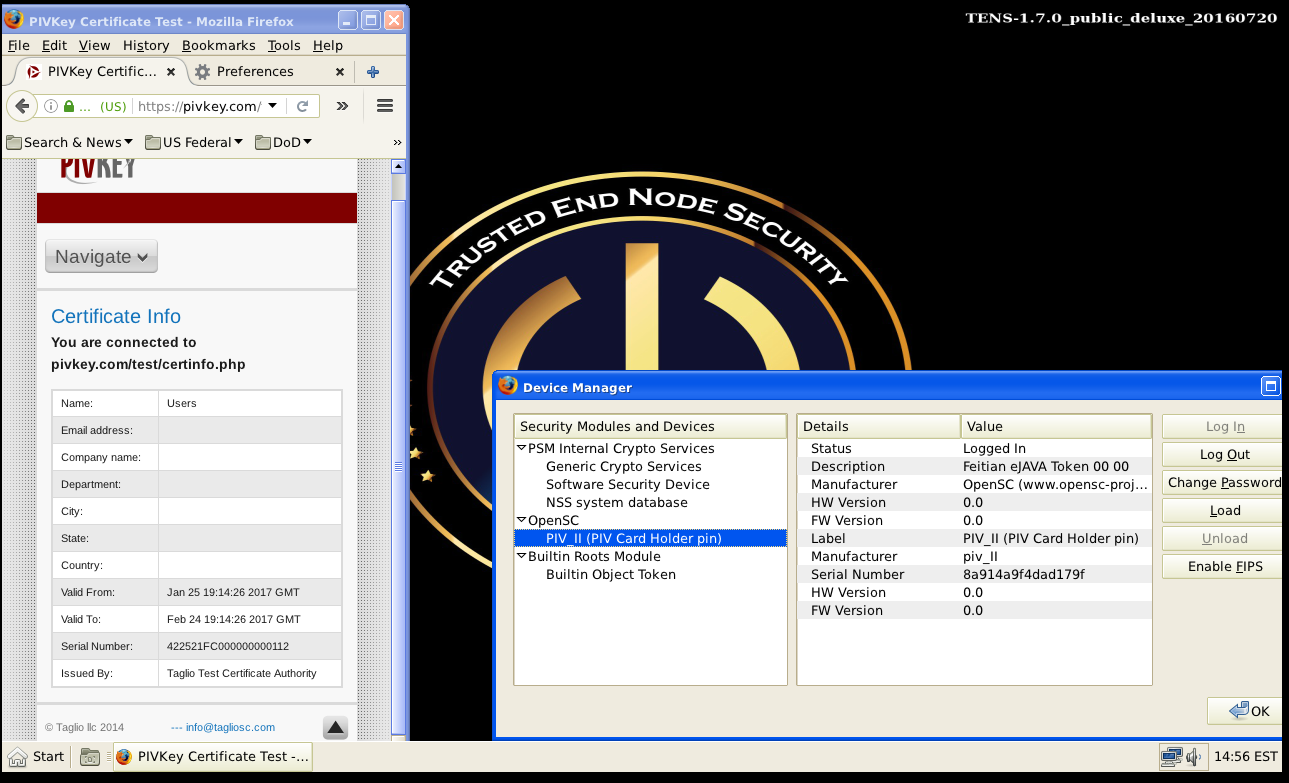
Task: Open the Firefox hamburger menu
Action: (x=385, y=106)
